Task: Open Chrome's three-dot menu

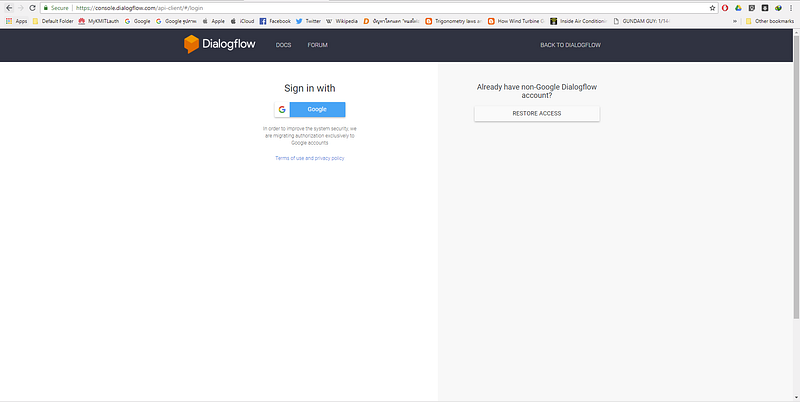Action: (x=791, y=8)
